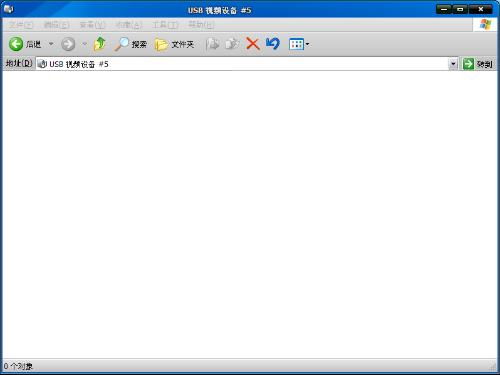The width and height of the screenshot is (500, 375).
Task: Click the blue Undo arrow icon
Action: pyautogui.click(x=273, y=44)
